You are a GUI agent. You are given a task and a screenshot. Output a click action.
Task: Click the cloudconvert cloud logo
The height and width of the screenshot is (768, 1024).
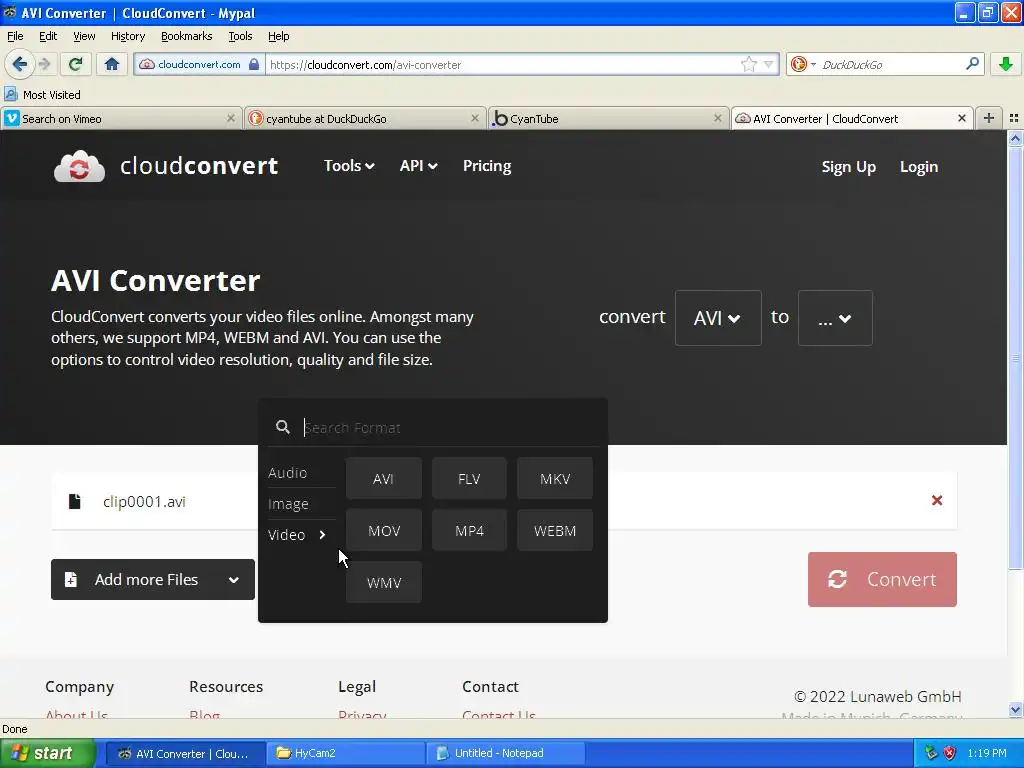pos(79,166)
